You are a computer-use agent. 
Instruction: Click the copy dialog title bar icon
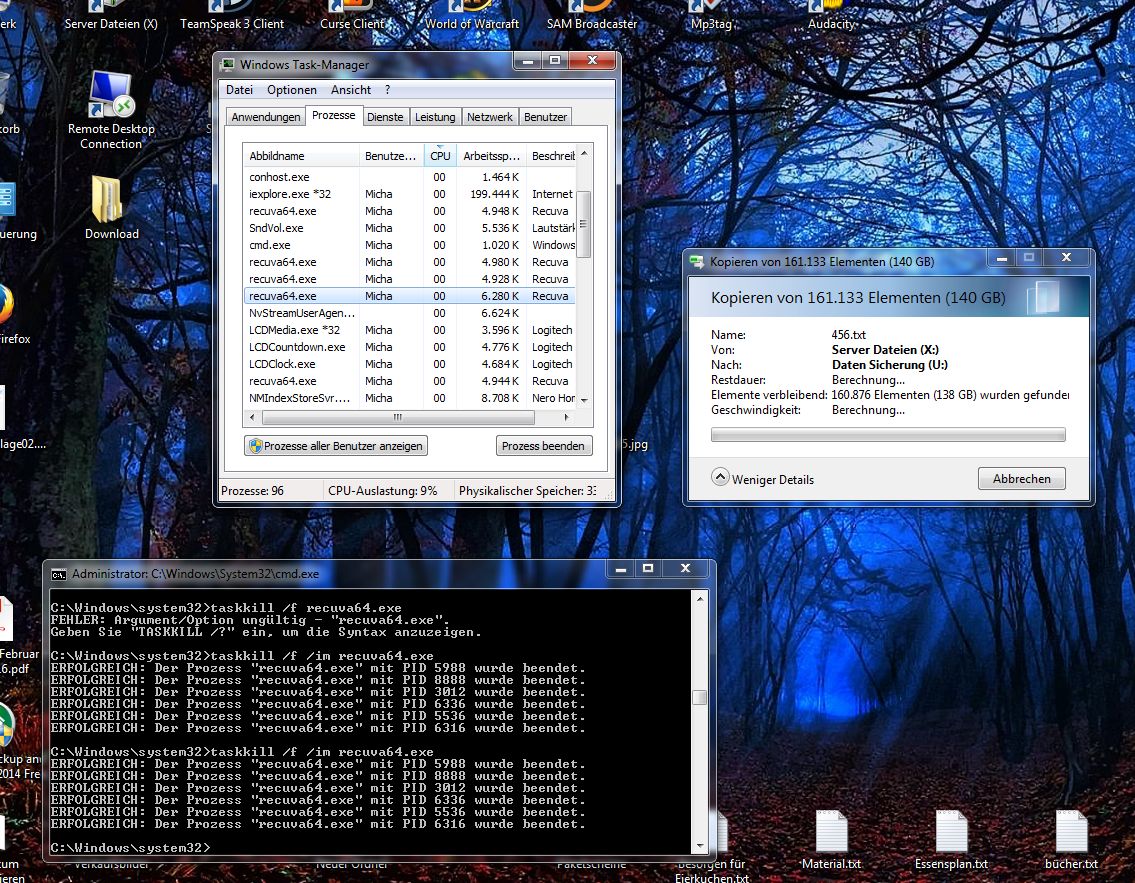coord(698,261)
